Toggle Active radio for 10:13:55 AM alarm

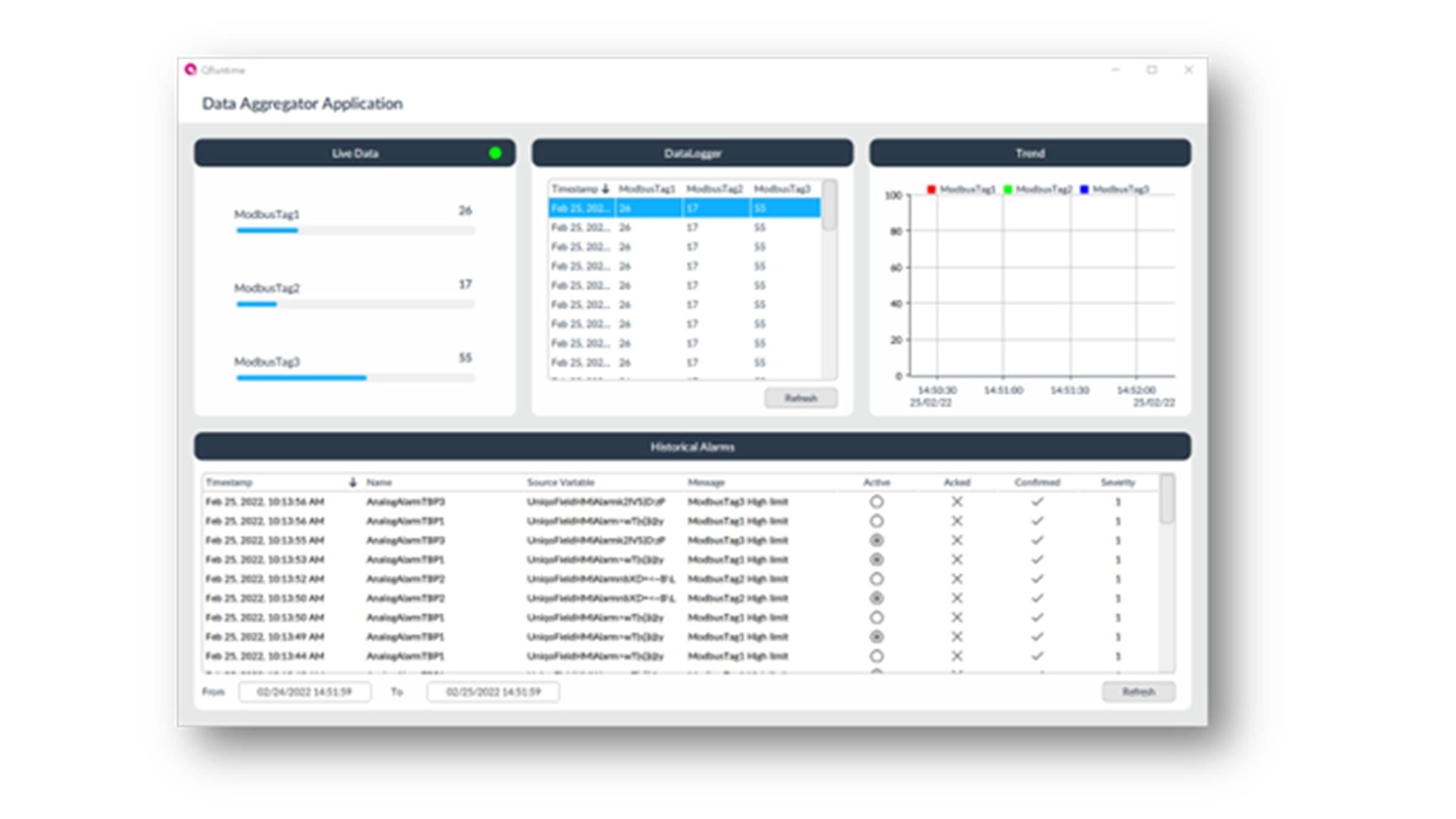click(876, 540)
